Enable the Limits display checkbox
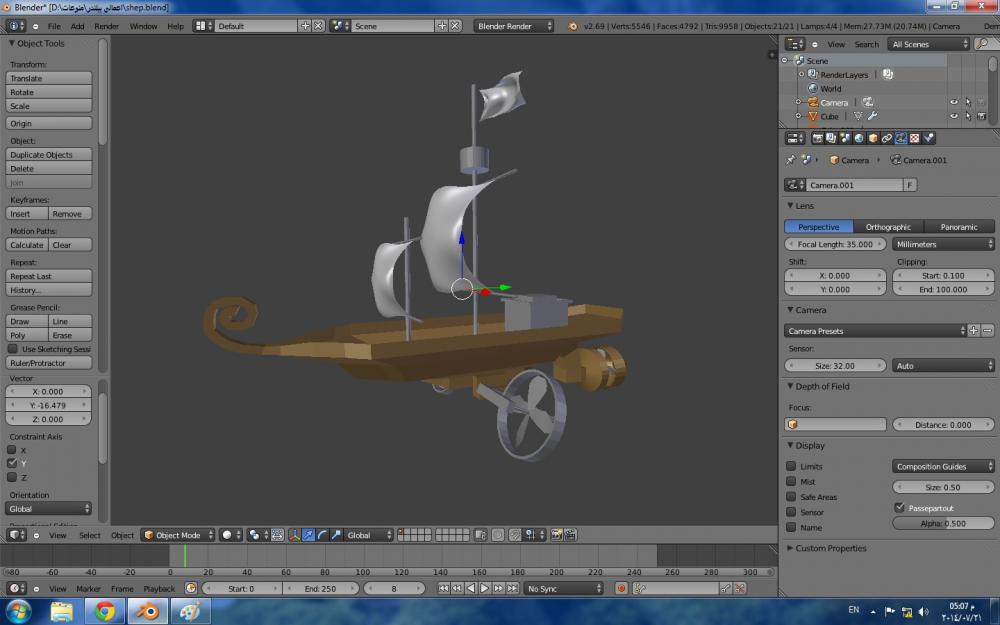Screen dimensions: 1000x625 click(x=791, y=467)
